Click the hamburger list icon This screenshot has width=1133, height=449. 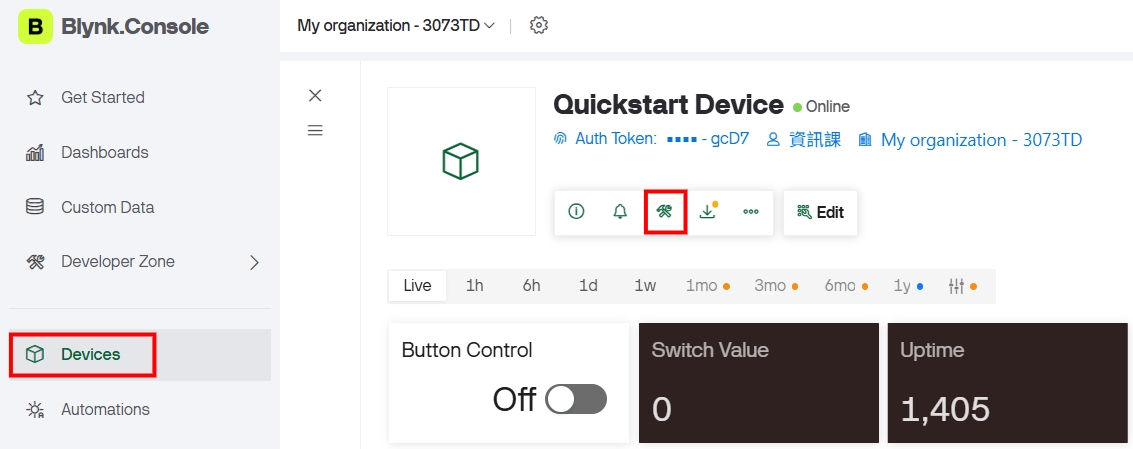[x=315, y=130]
